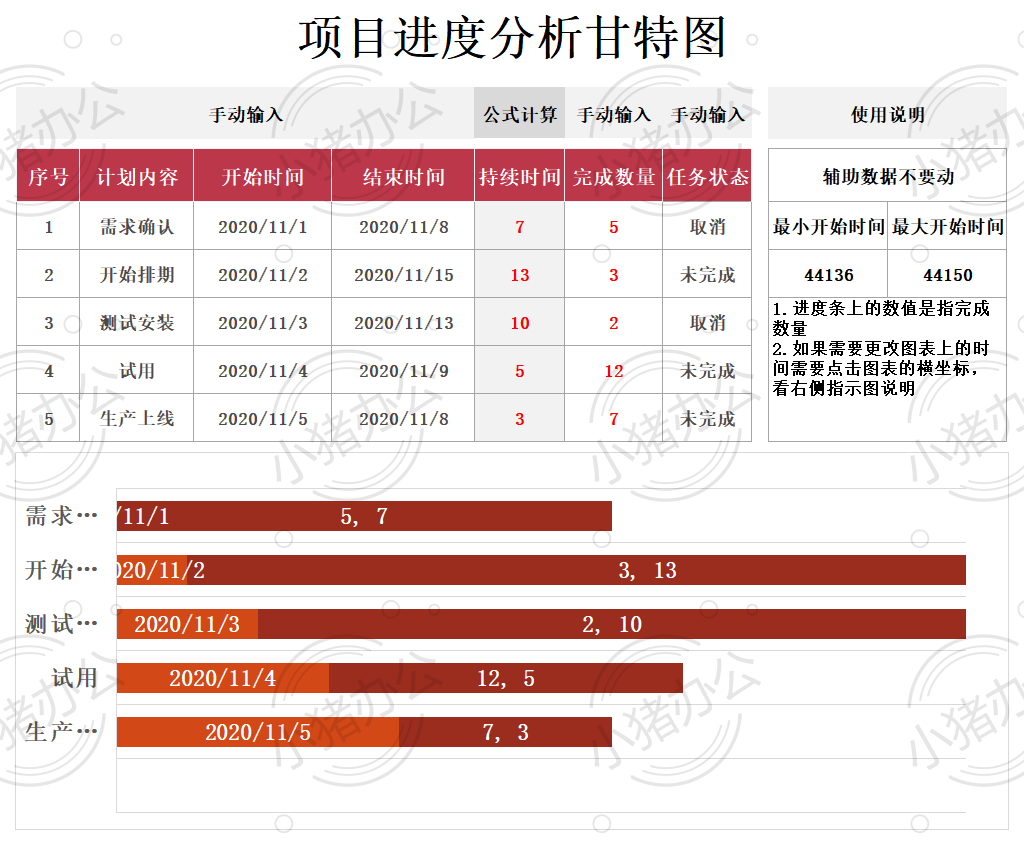Click orange bar segment 2020/11/5
Image resolution: width=1024 pixels, height=845 pixels.
258,732
